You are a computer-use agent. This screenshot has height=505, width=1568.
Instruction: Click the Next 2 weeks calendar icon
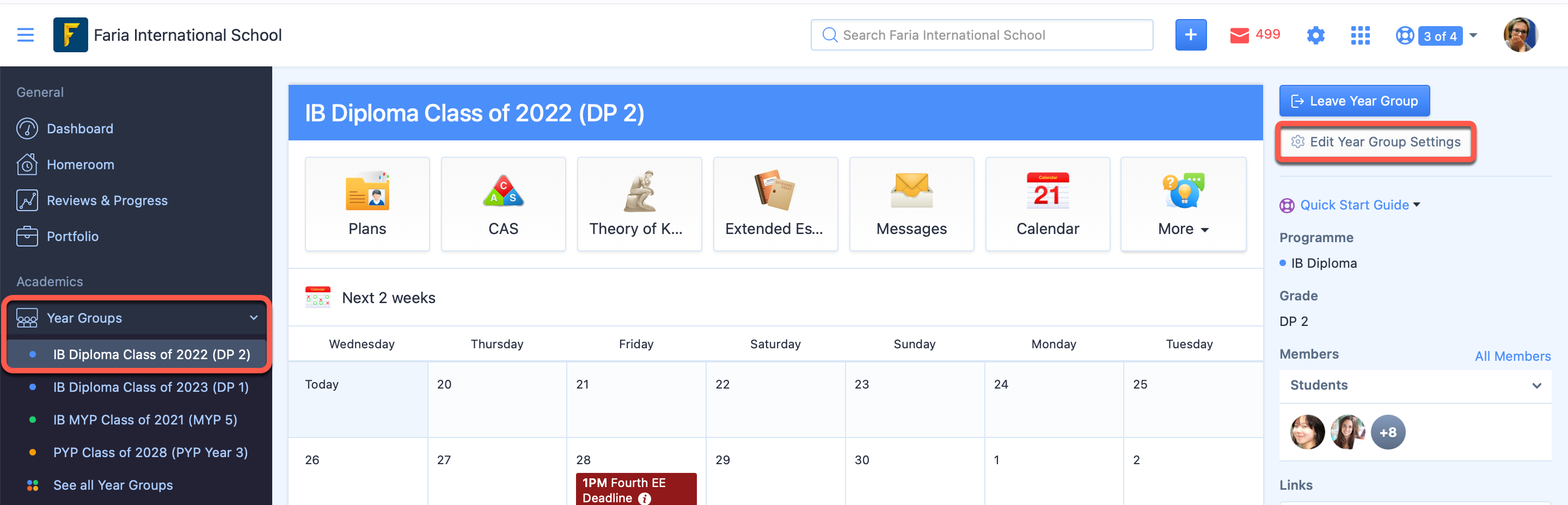point(318,297)
